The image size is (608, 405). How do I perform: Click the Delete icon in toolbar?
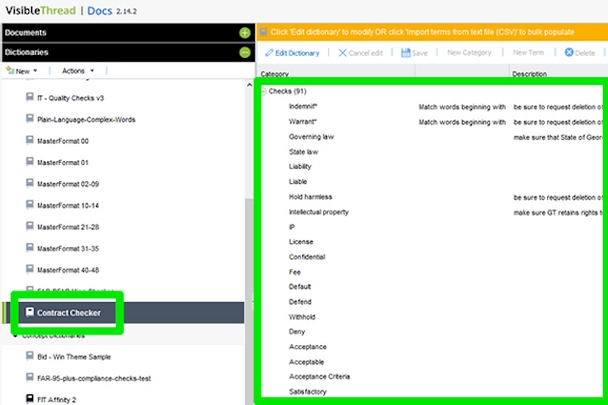pyautogui.click(x=569, y=52)
